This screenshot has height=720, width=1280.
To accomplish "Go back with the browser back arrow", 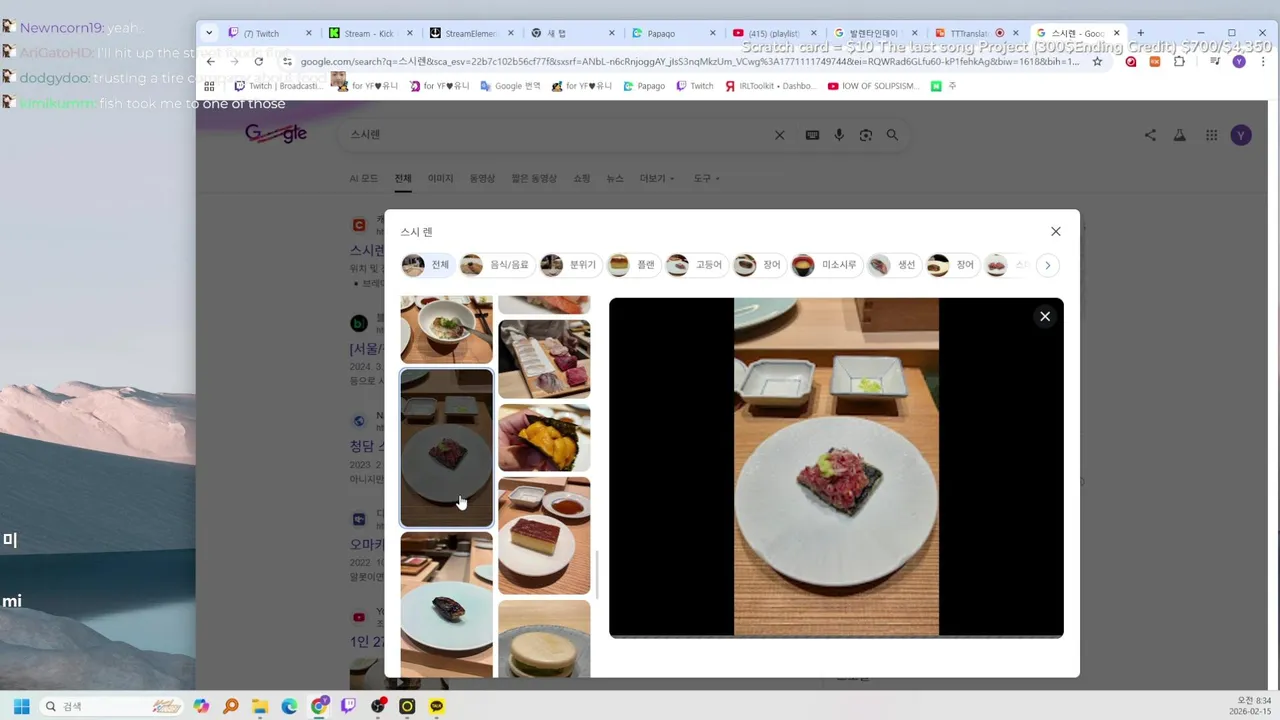I will pos(211,61).
